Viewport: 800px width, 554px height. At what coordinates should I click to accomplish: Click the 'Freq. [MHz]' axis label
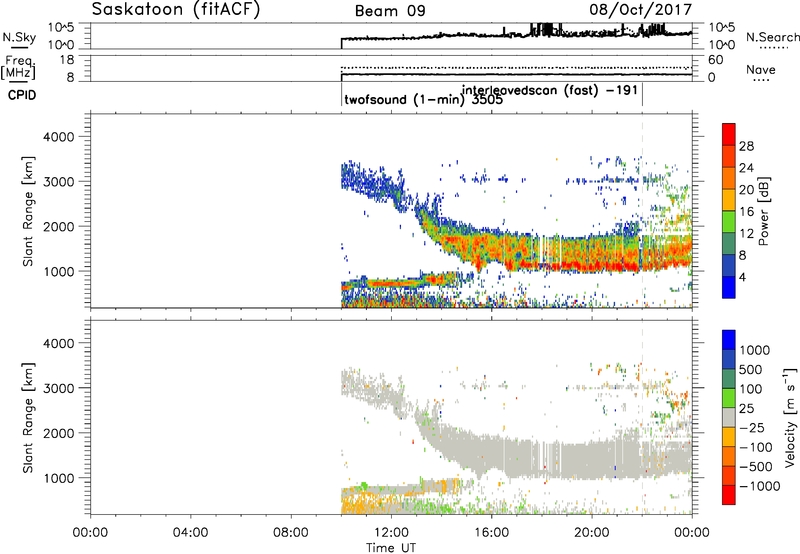click(20, 68)
